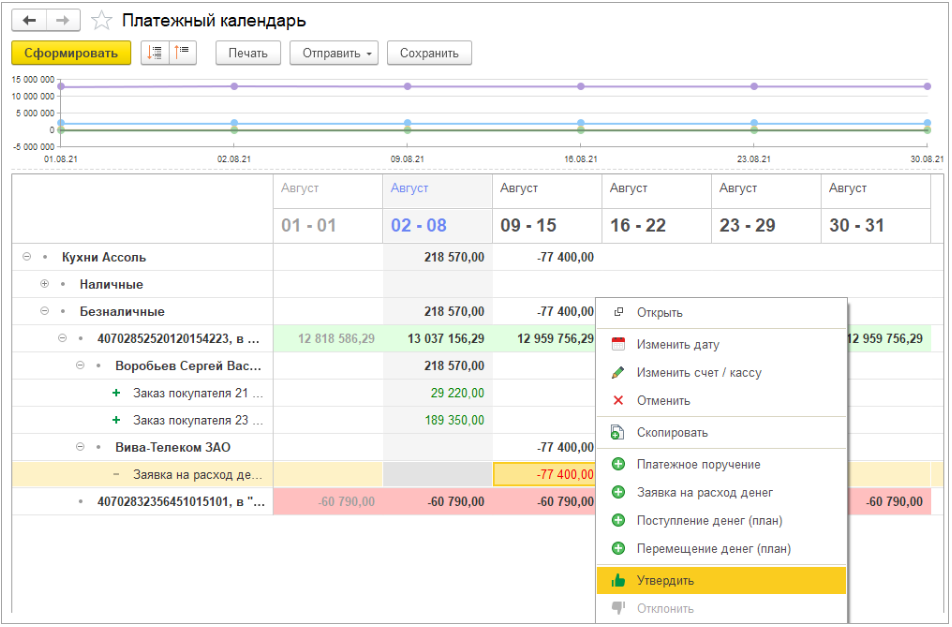Click the collapse all groups toolbar icon
Image resolution: width=952 pixels, height=627 pixels.
point(155,53)
